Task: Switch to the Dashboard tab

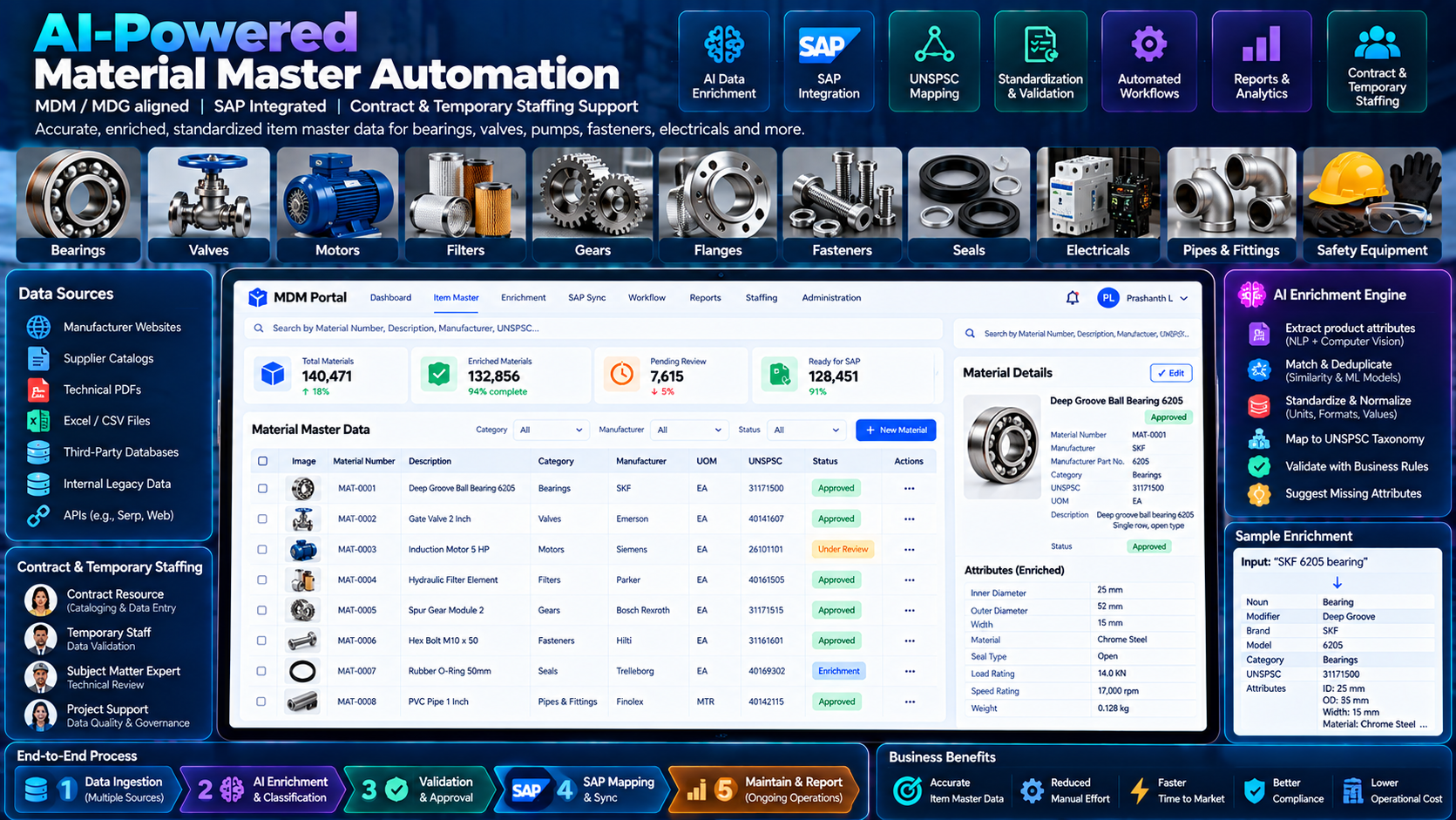Action: coord(390,298)
